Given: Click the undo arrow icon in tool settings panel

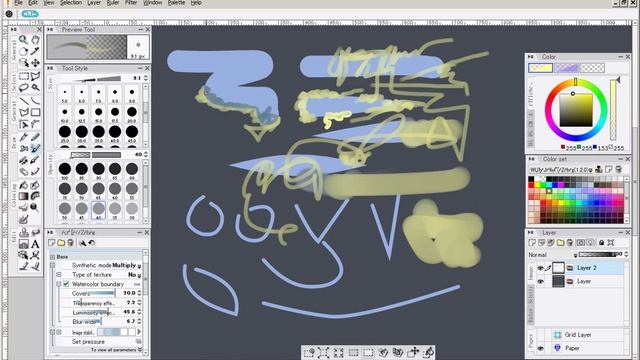Looking at the screenshot, I should pos(91,243).
